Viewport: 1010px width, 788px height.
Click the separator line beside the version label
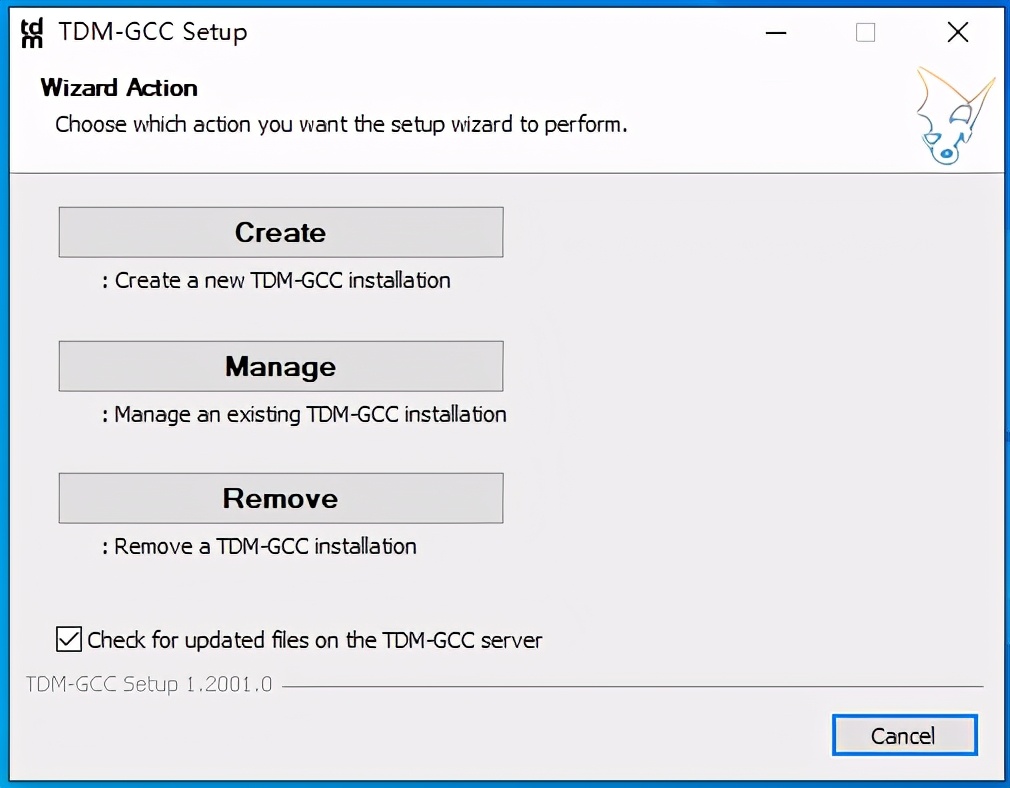pyautogui.click(x=630, y=686)
